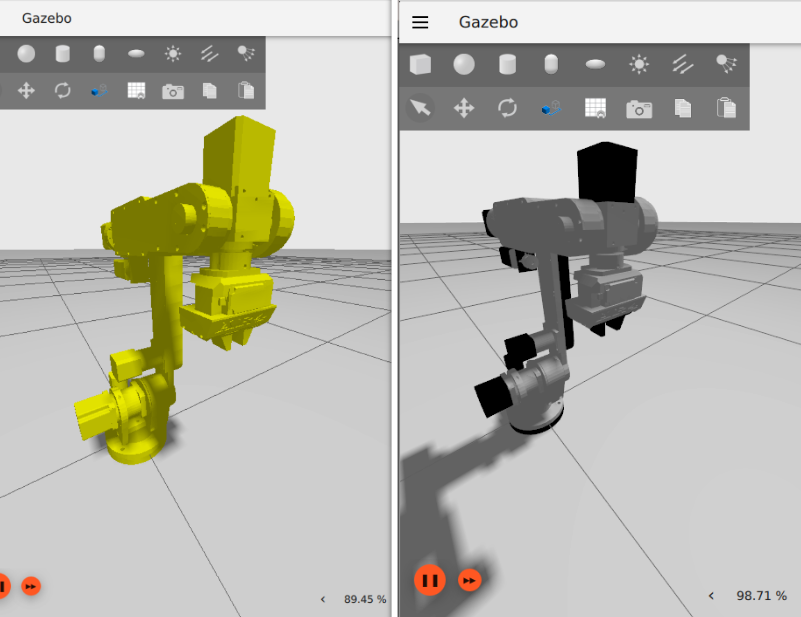Pause the simulation in right window
Screen dimensions: 801x617
430,580
